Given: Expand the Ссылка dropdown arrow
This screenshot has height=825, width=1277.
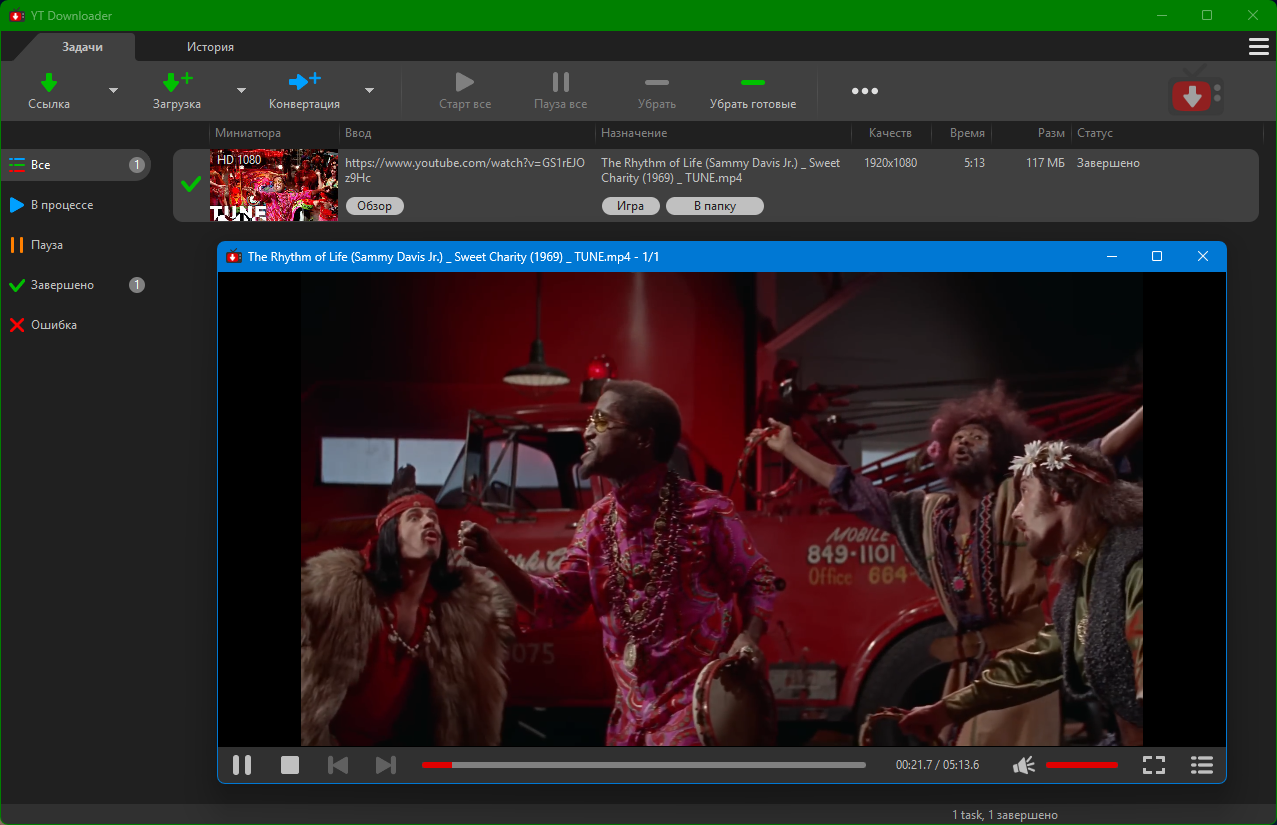Looking at the screenshot, I should coord(113,91).
